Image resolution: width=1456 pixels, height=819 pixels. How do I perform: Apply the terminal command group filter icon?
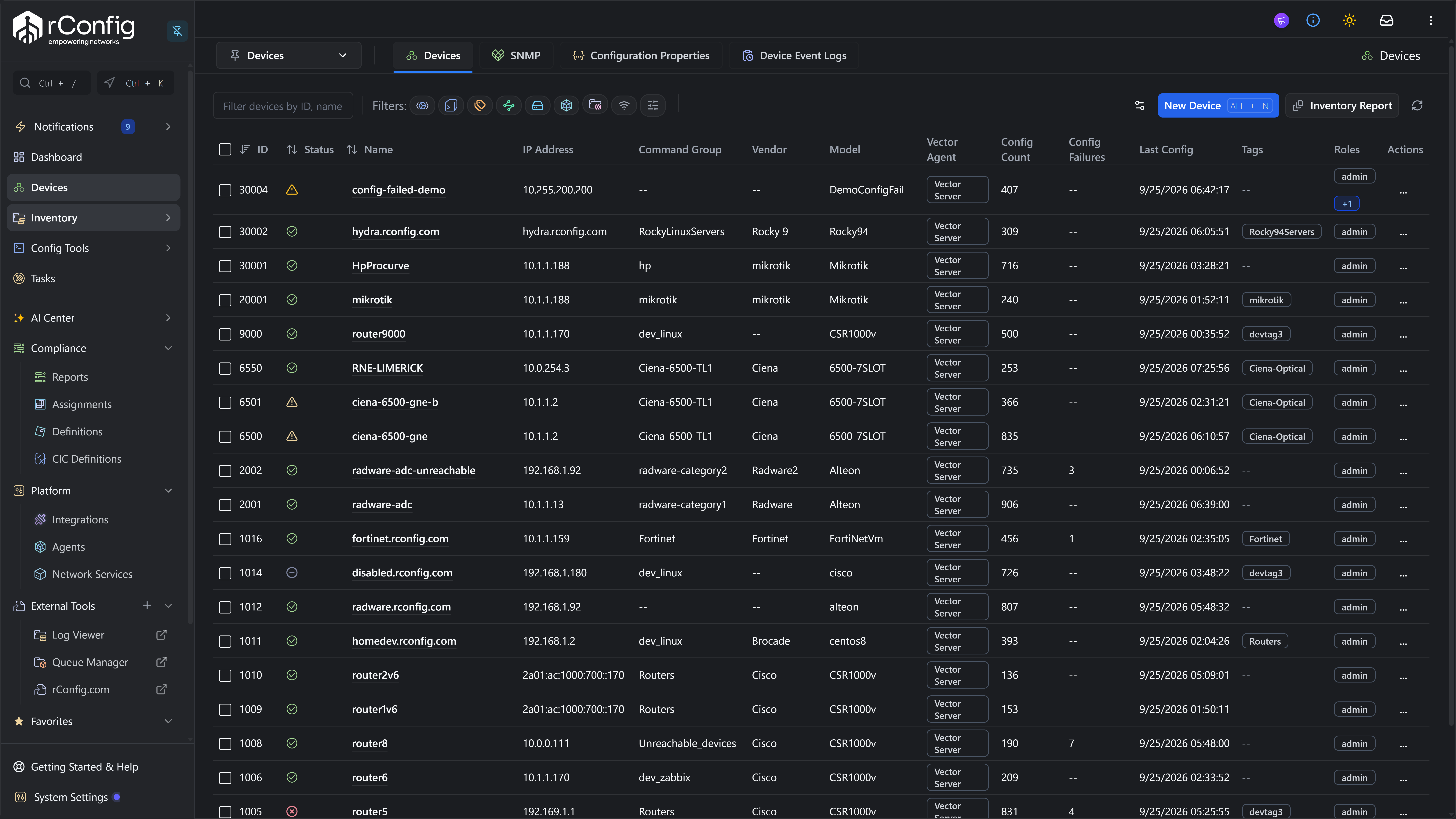tap(451, 106)
